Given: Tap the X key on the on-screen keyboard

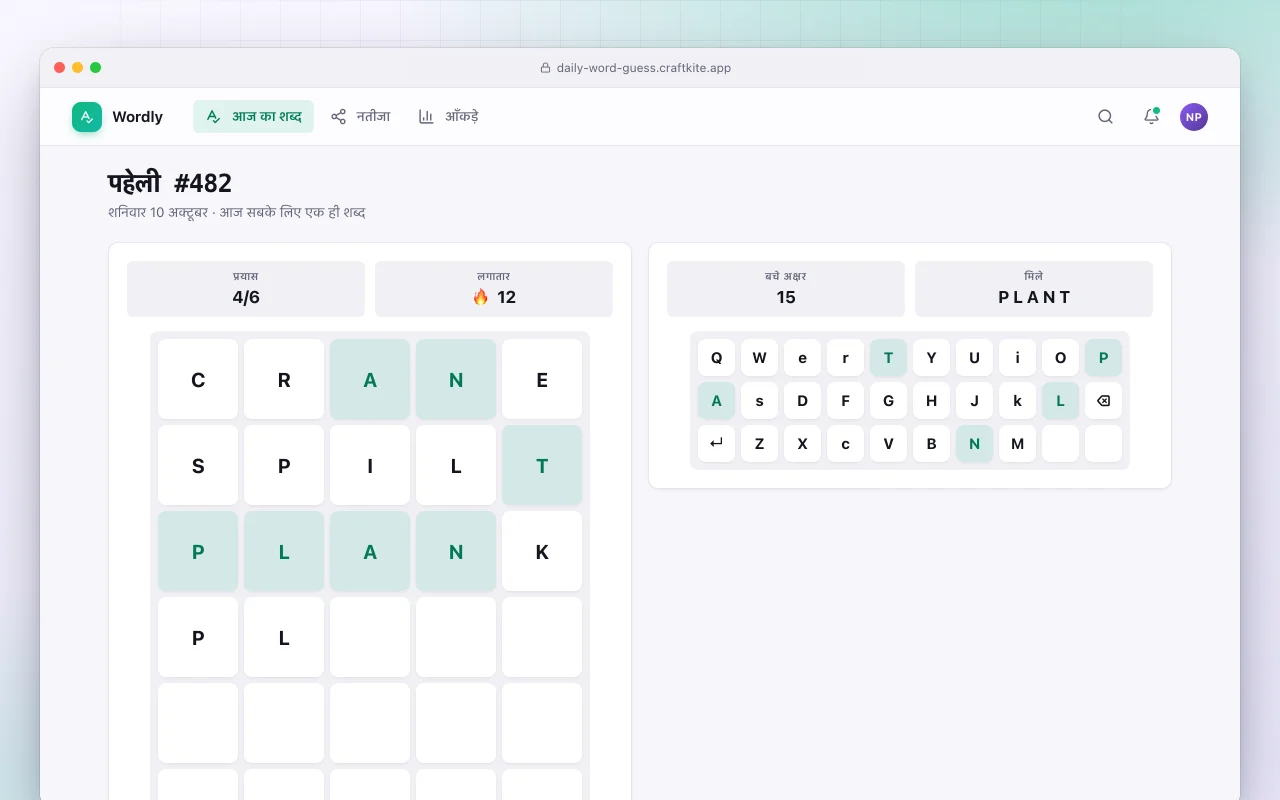Looking at the screenshot, I should pyautogui.click(x=802, y=444).
